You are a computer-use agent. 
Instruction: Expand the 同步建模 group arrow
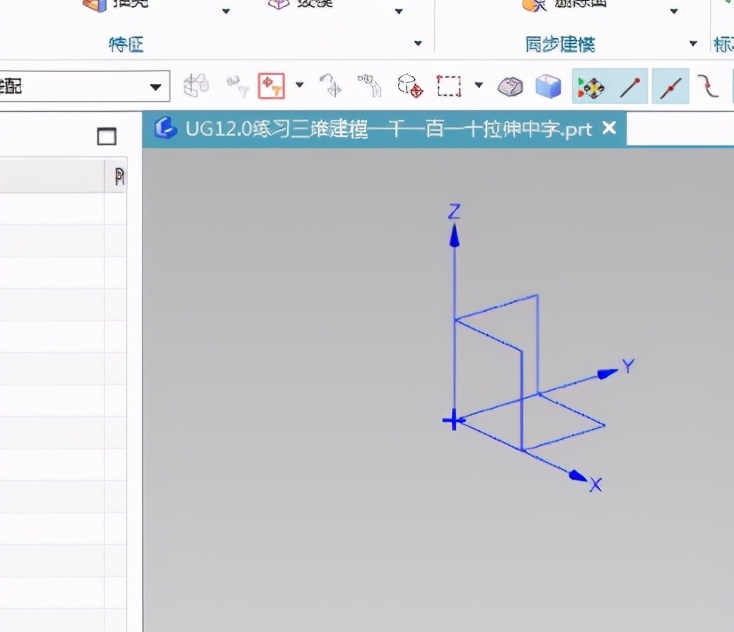(693, 44)
